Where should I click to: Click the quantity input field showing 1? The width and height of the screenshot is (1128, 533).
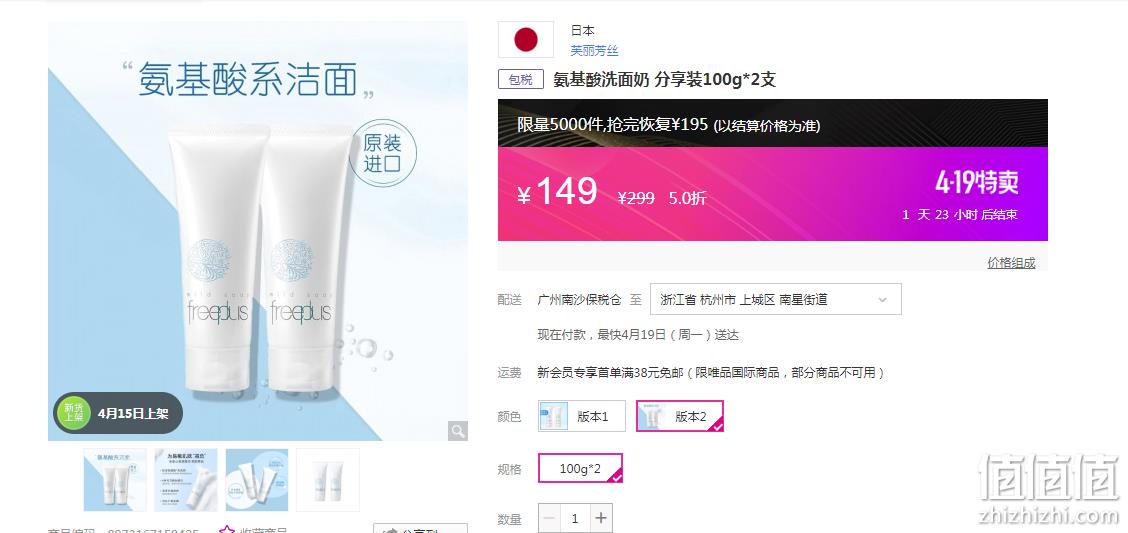[x=576, y=518]
